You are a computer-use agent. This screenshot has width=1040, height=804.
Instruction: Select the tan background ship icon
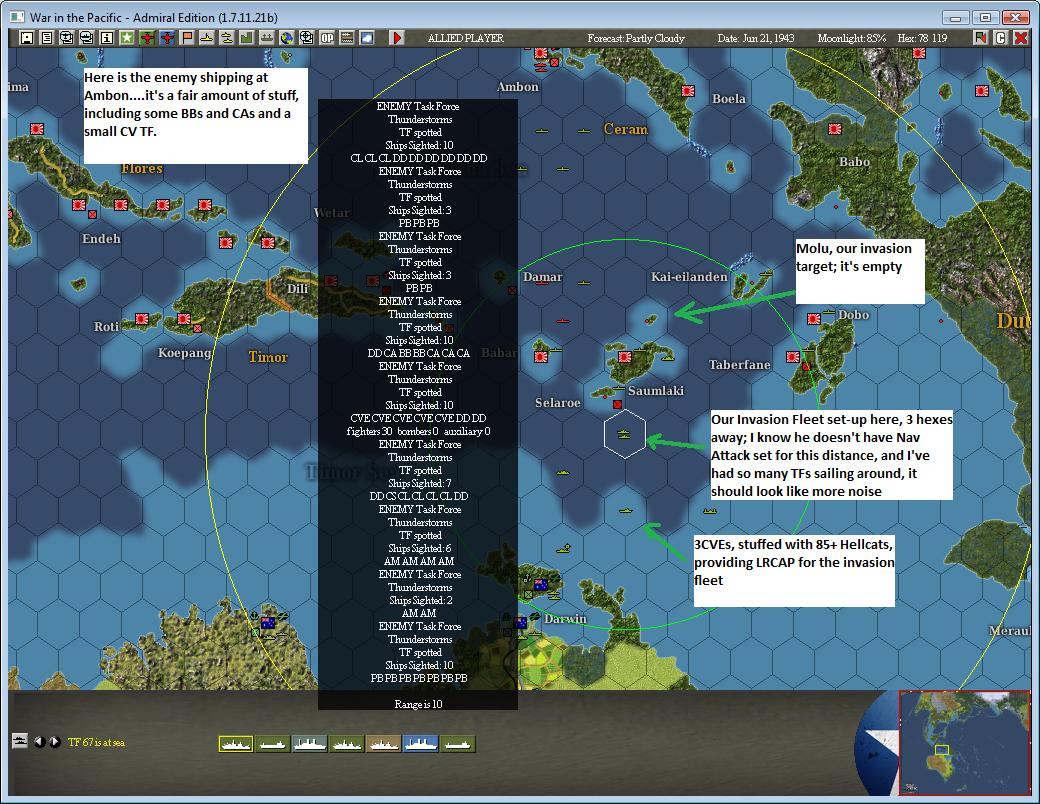[x=383, y=744]
